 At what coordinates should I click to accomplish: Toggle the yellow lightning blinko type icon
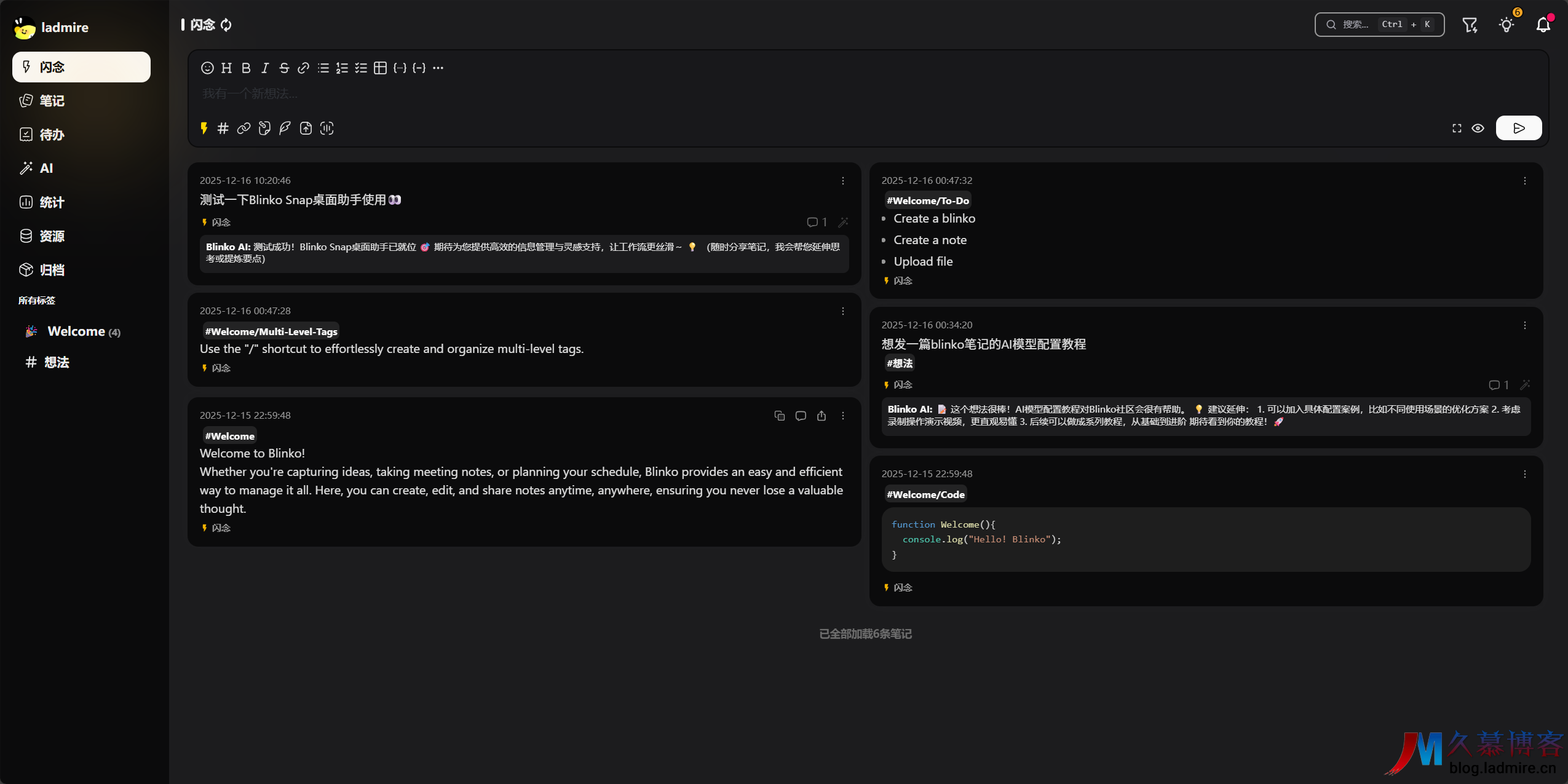click(x=204, y=128)
